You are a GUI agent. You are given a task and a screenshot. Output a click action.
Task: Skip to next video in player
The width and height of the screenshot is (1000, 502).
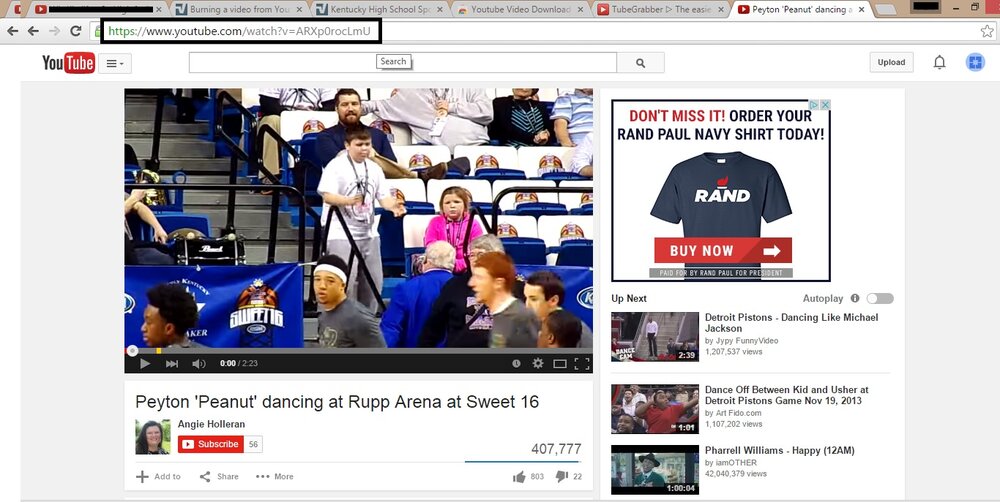172,364
